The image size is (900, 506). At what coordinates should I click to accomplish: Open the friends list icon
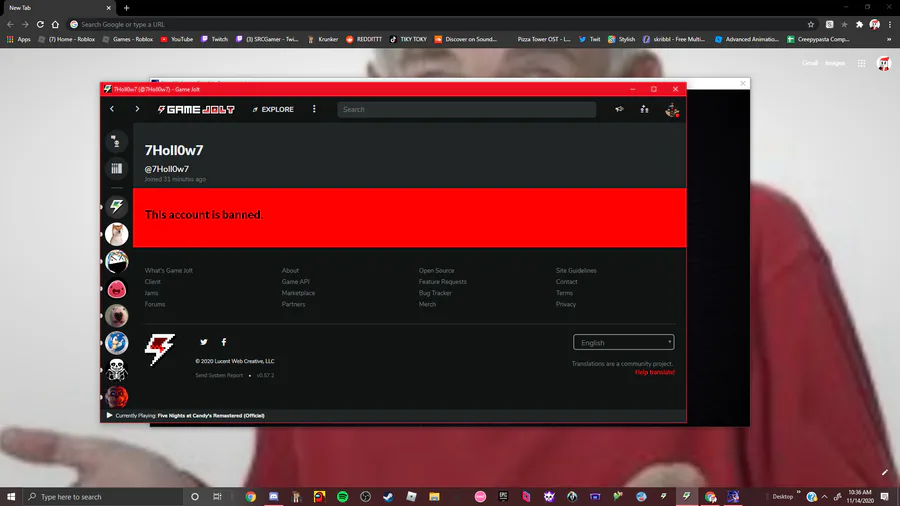click(645, 109)
